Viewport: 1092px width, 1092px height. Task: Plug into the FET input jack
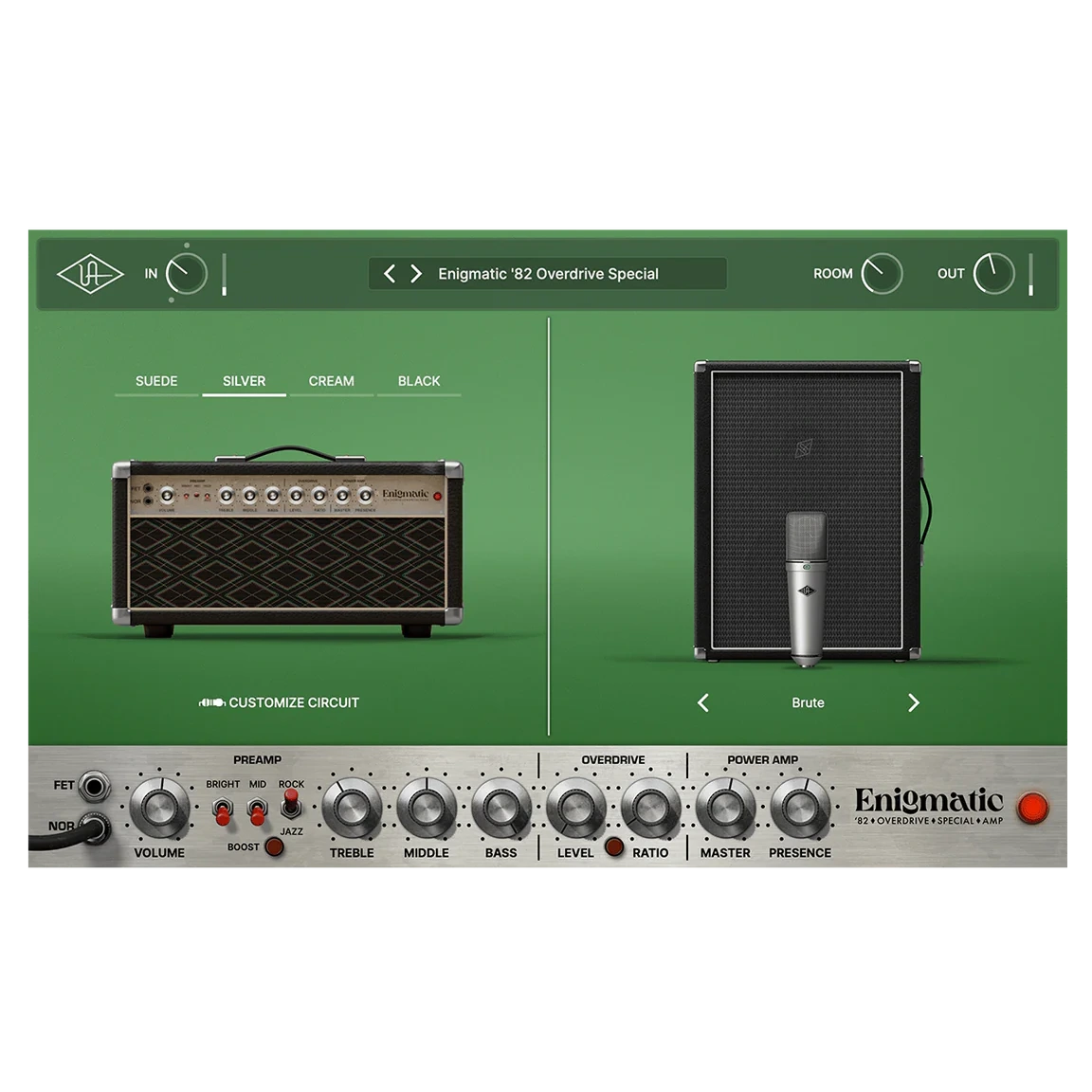[94, 787]
